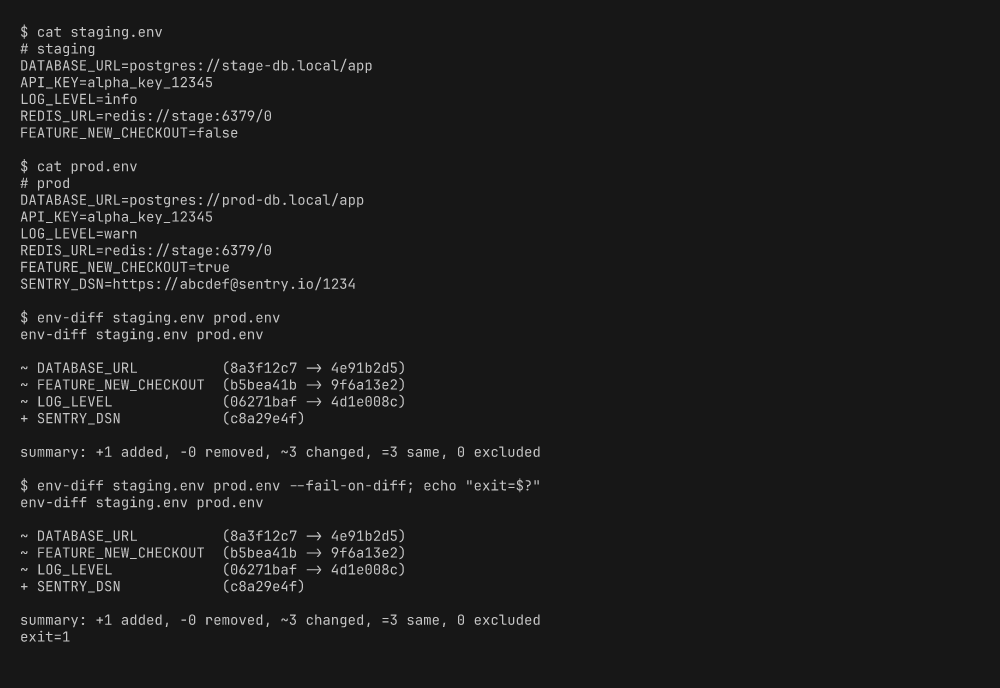Click the REDIS_URL line in staging.env output

pos(146,116)
